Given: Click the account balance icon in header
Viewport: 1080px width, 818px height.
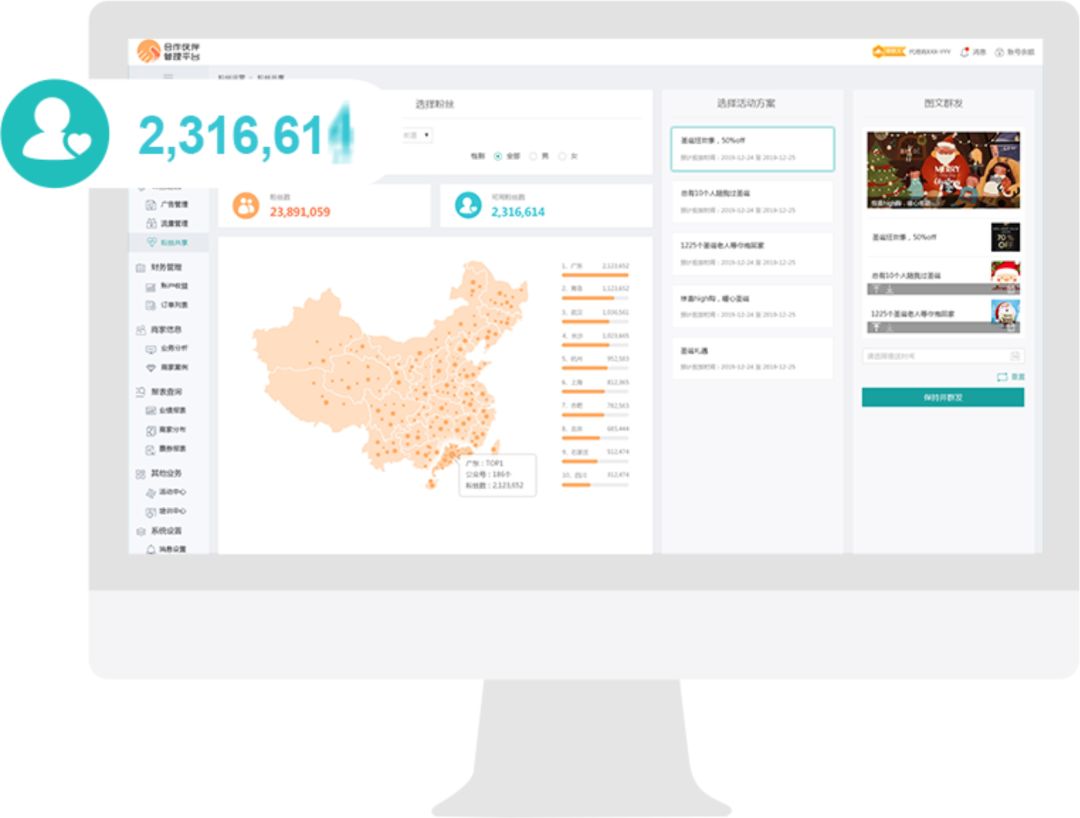Looking at the screenshot, I should click(999, 52).
